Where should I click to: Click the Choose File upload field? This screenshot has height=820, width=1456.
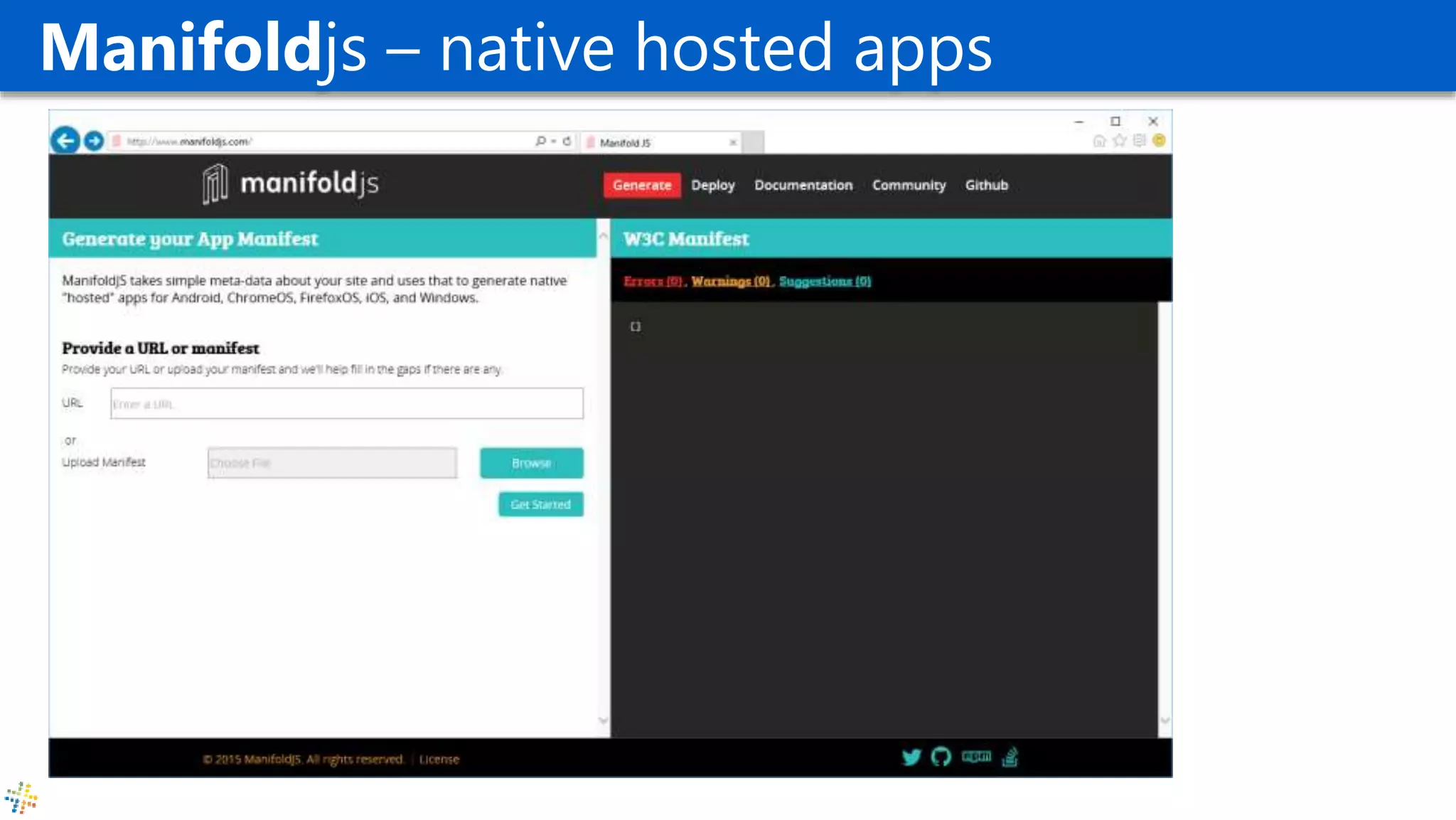[332, 463]
